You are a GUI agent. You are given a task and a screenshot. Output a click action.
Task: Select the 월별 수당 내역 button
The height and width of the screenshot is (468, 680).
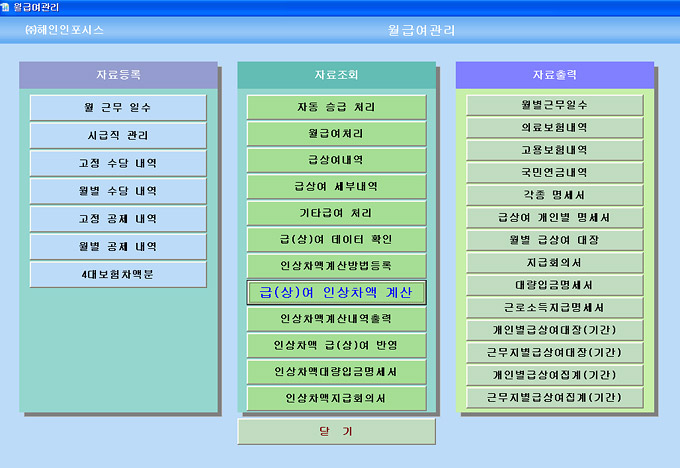point(118,191)
